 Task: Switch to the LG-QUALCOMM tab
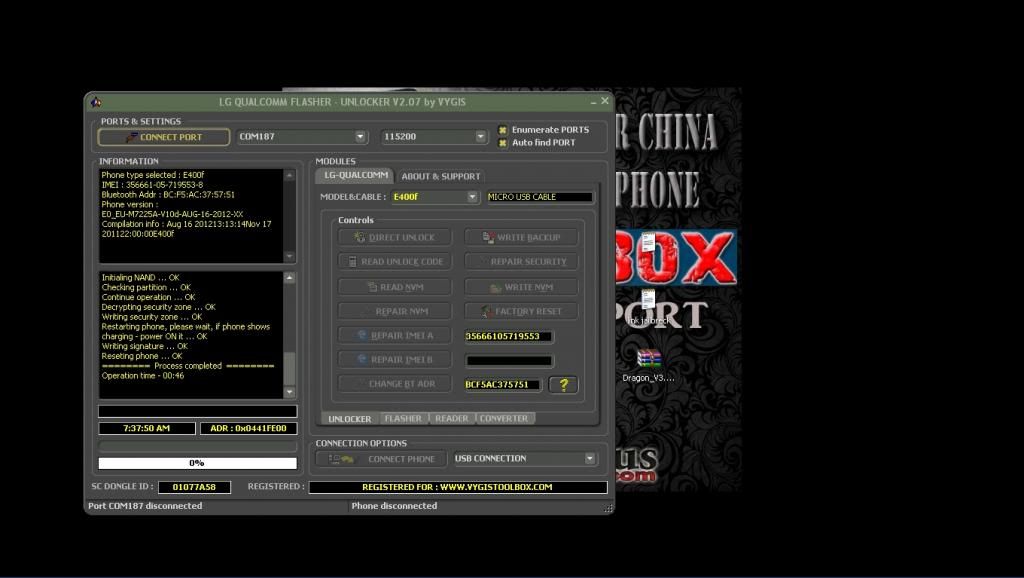[x=355, y=176]
